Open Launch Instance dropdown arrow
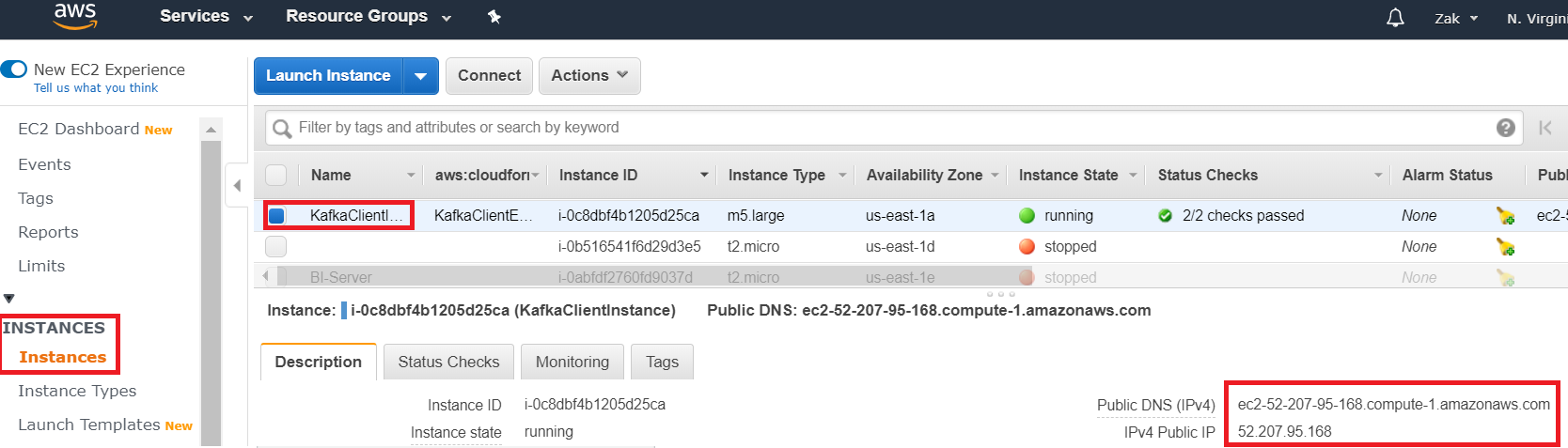 click(x=420, y=76)
